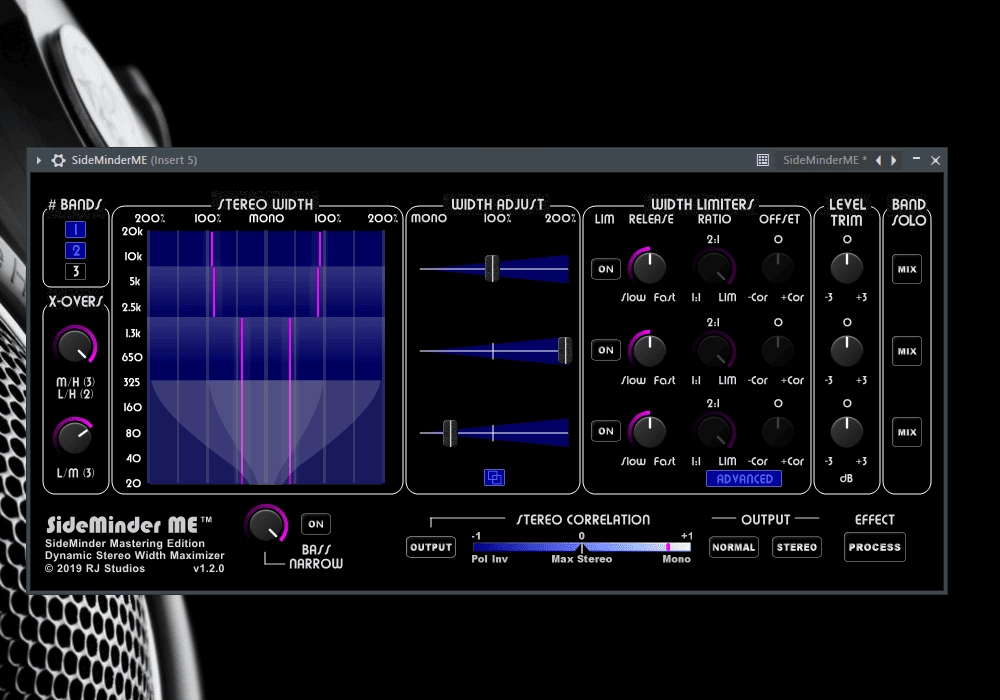The width and height of the screenshot is (1000, 700).
Task: Select 3 bands mode
Action: click(x=75, y=272)
